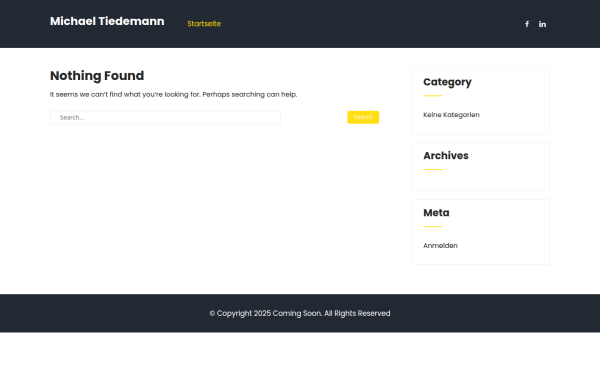Open the Facebook icon in header
Screen dimensions: 600x375
tap(527, 24)
